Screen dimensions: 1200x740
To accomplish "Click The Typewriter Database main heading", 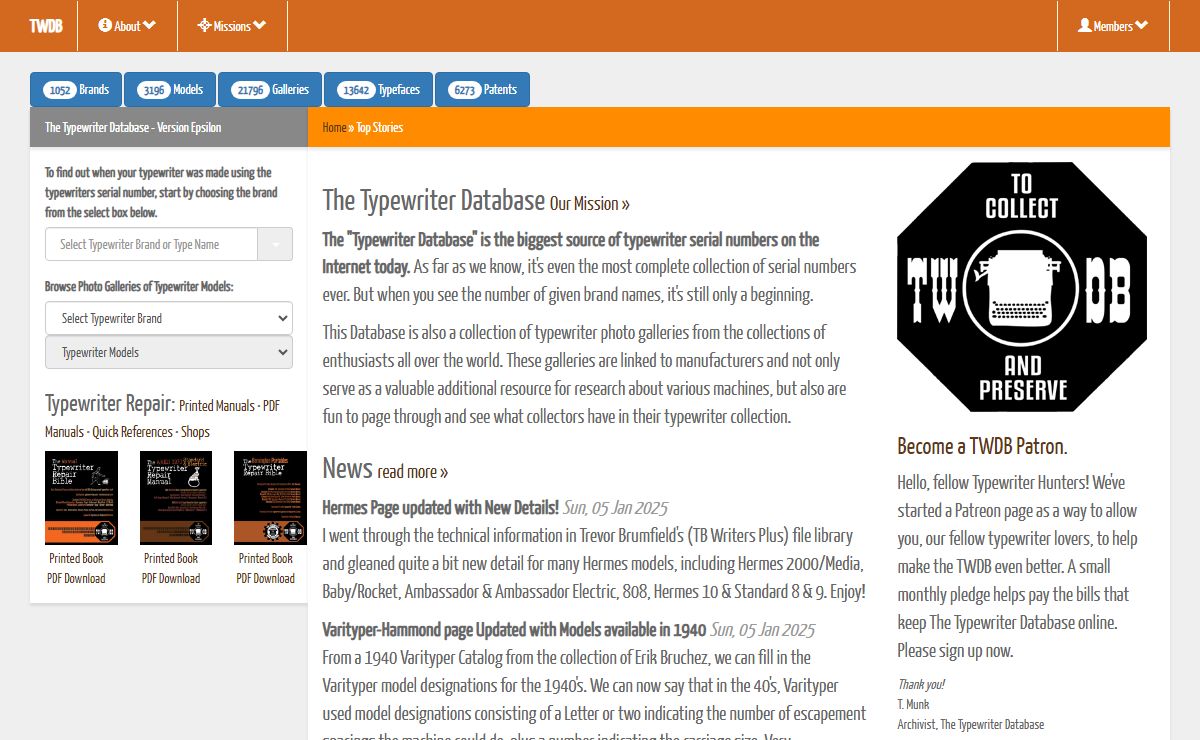I will point(434,200).
